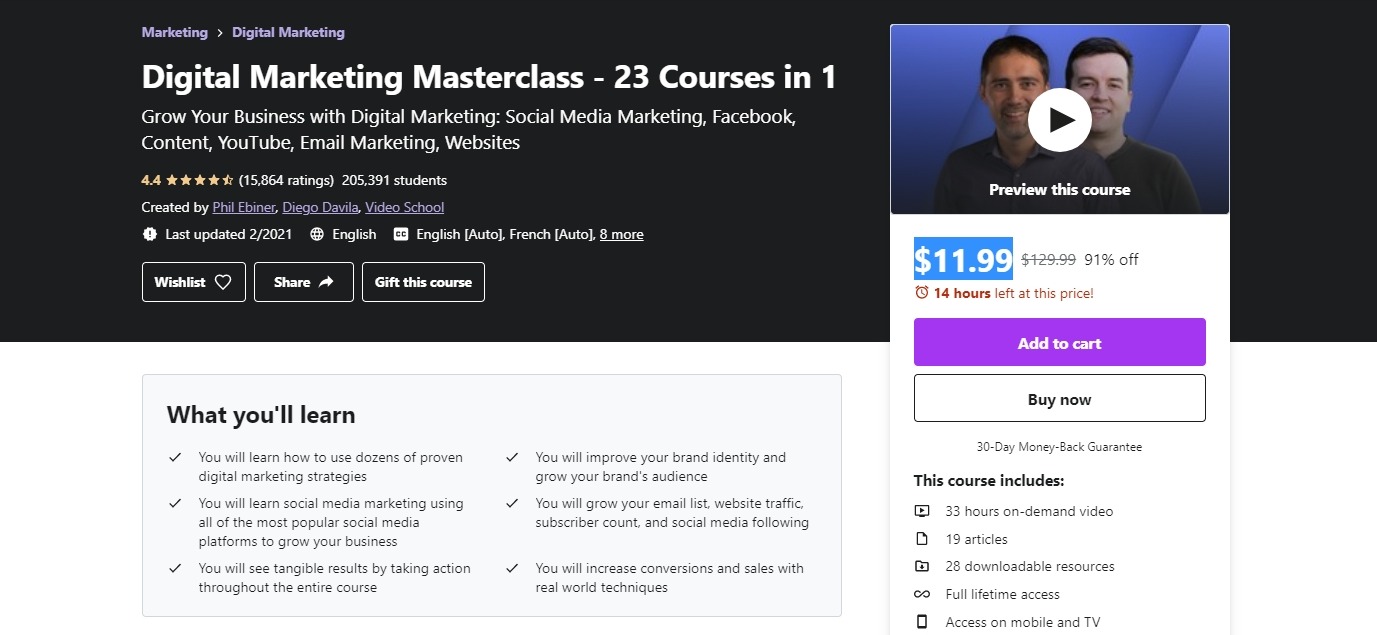This screenshot has width=1377, height=635.
Task: Click the alarm clock icon
Action: (x=922, y=293)
